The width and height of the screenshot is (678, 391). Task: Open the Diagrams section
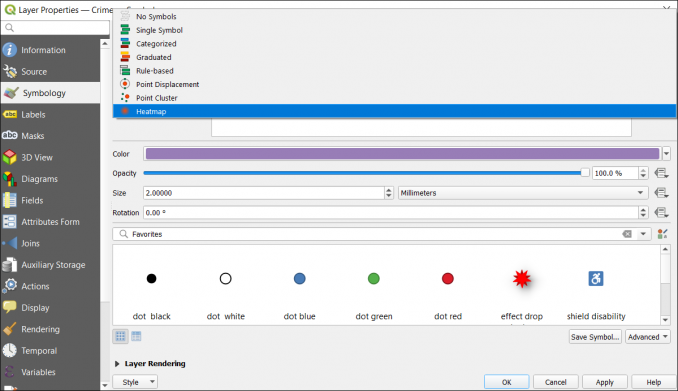point(50,179)
